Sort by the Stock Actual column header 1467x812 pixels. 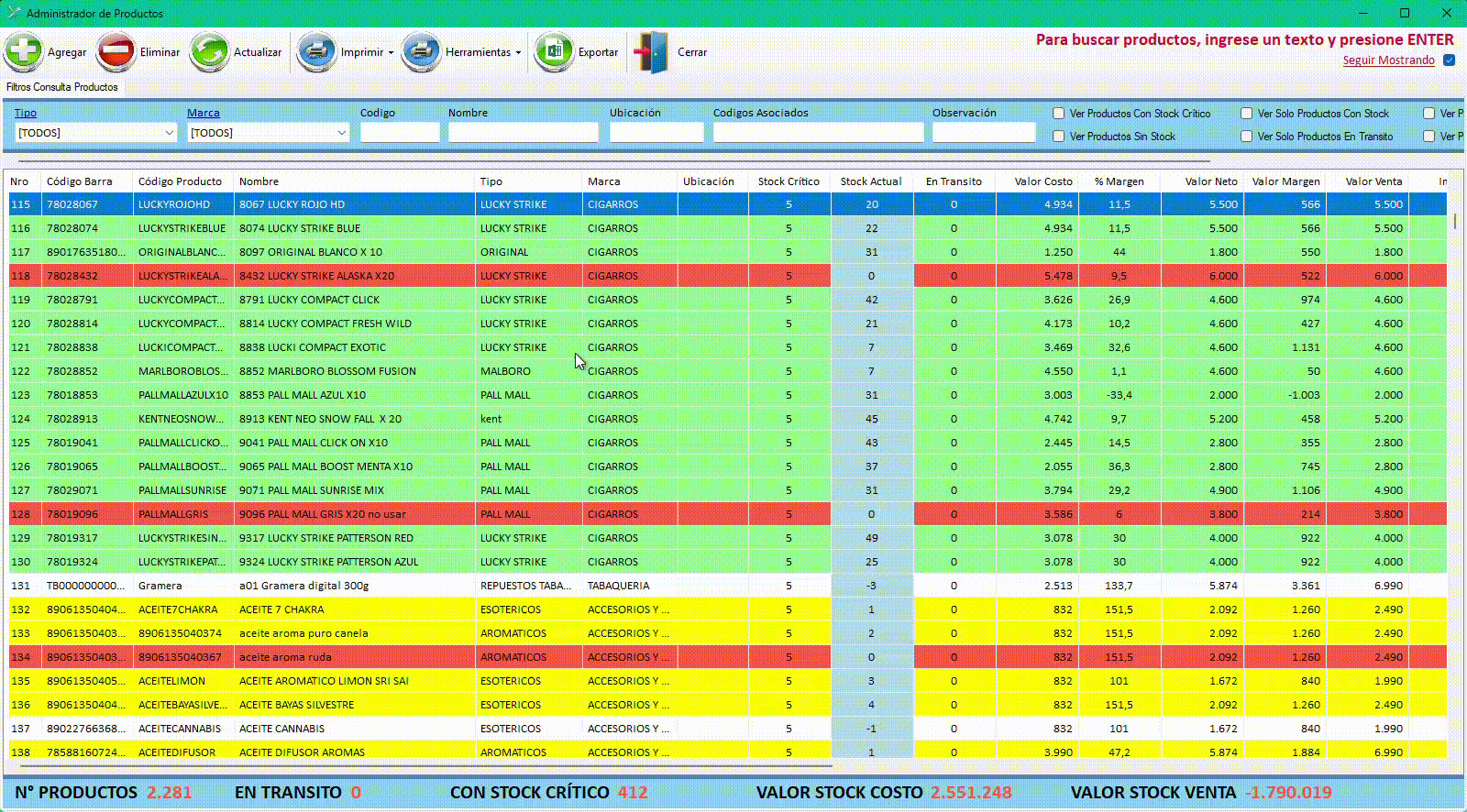[x=870, y=181]
